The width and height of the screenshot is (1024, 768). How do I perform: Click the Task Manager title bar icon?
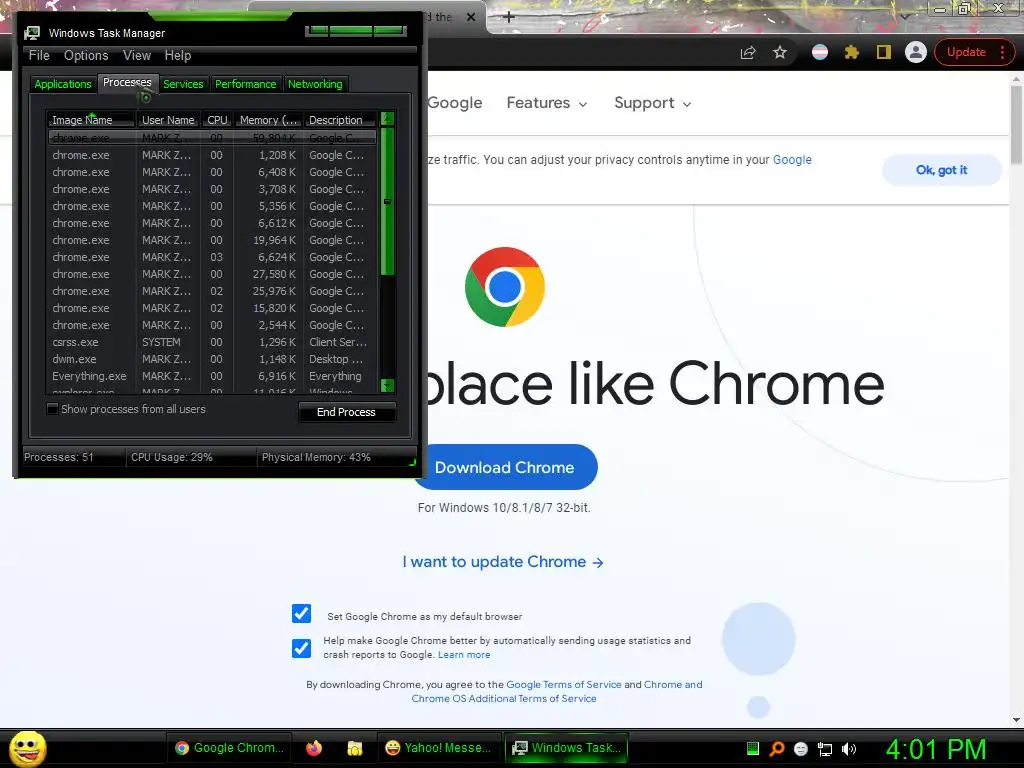tap(32, 33)
